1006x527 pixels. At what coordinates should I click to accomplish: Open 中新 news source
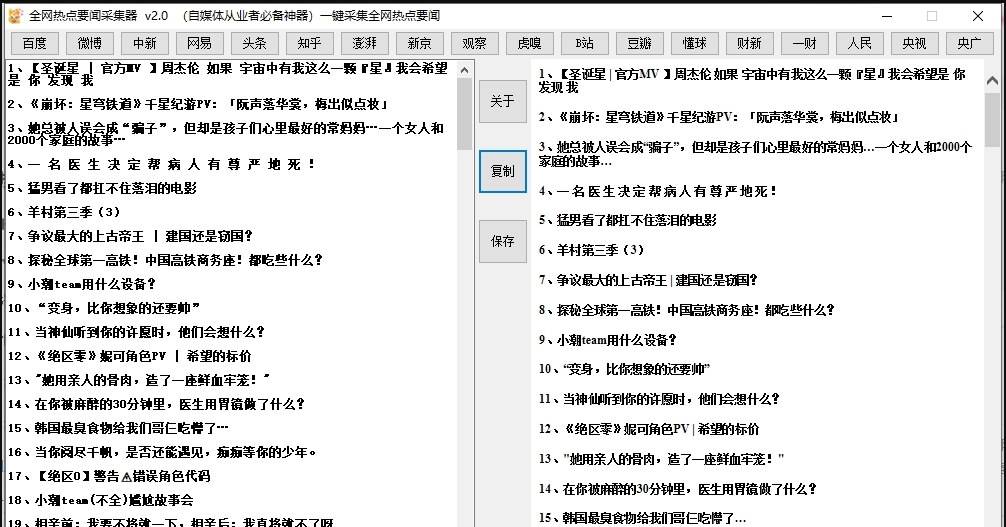click(145, 44)
